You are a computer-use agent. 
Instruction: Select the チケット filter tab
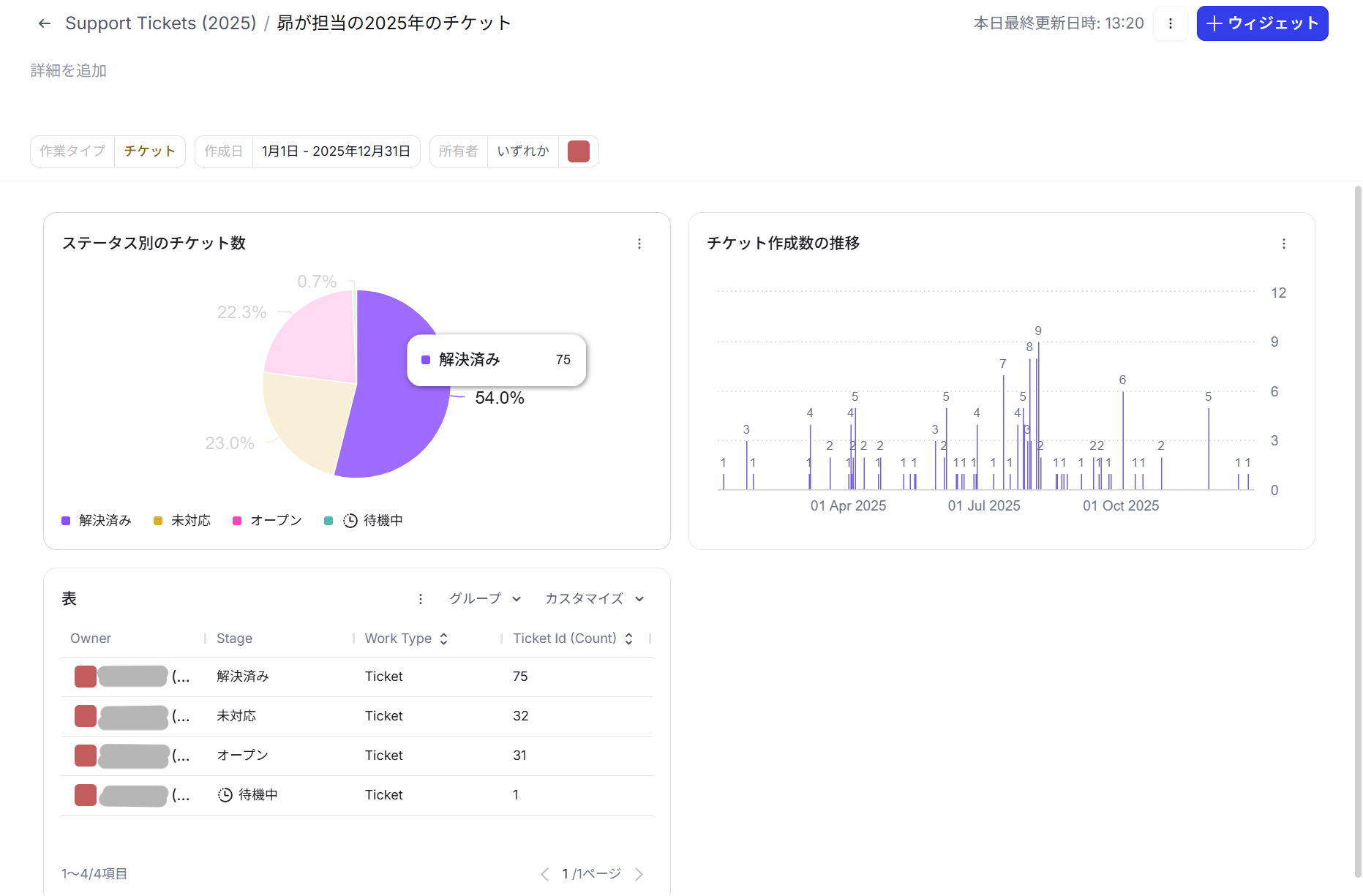(149, 151)
